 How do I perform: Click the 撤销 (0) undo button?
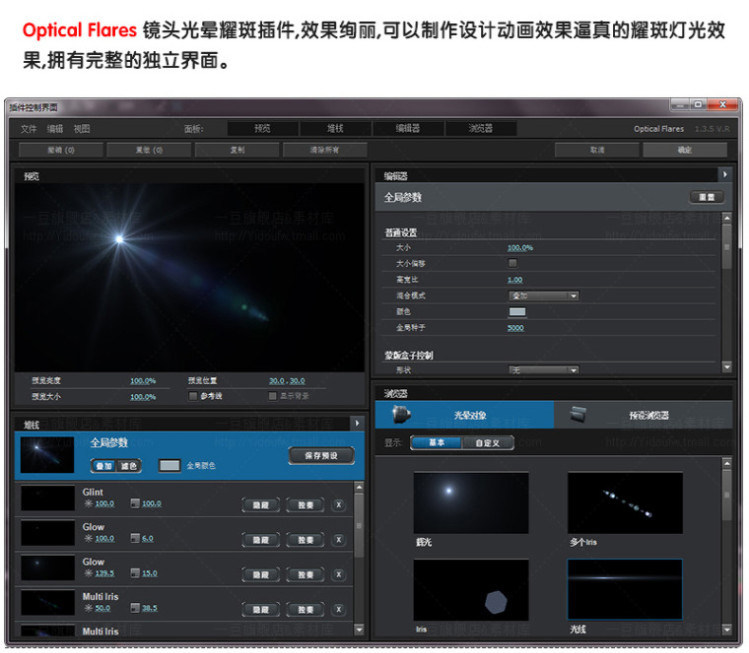[61, 150]
